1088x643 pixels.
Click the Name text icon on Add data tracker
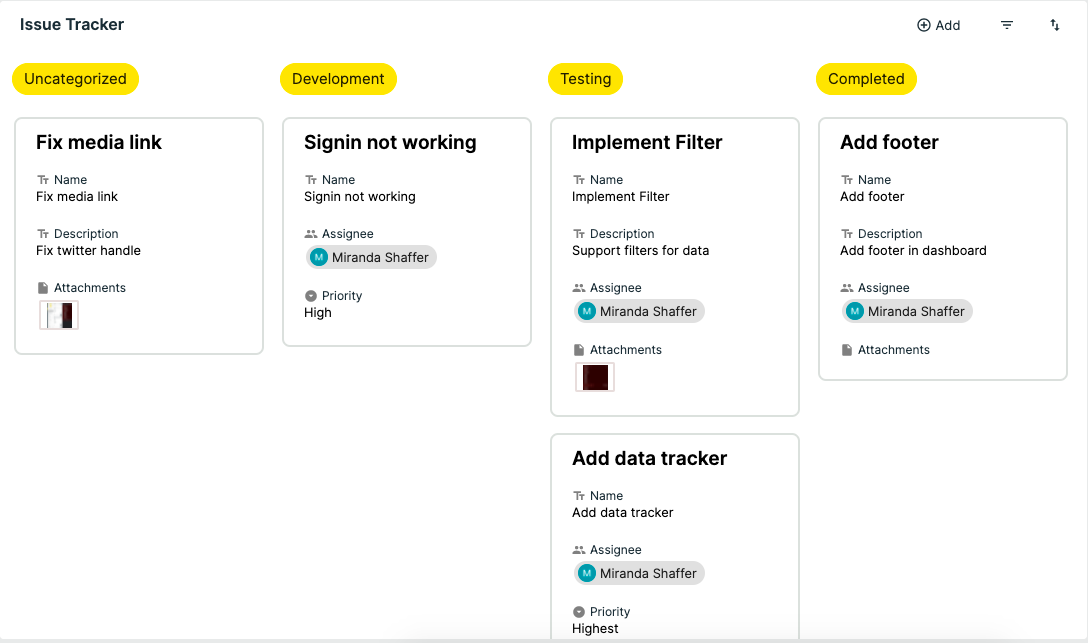(579, 496)
